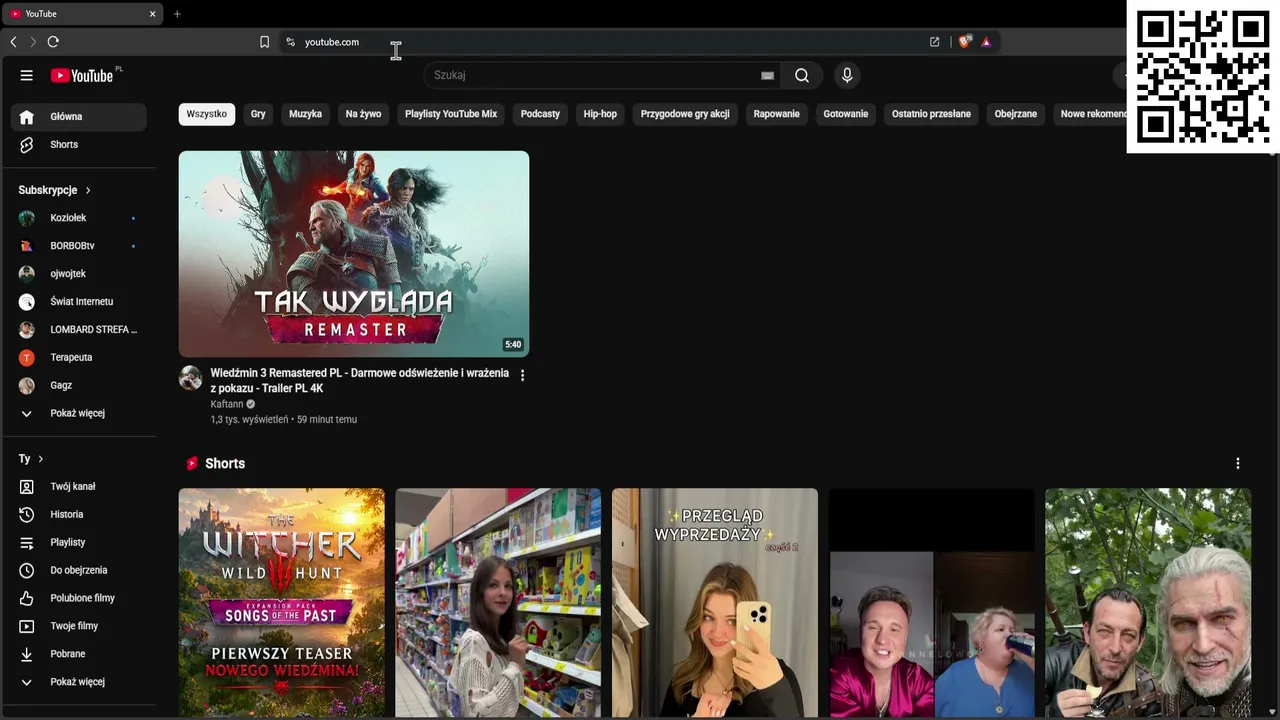Open the Geralt cosplay forest short
This screenshot has width=1280, height=720.
tap(1148, 603)
